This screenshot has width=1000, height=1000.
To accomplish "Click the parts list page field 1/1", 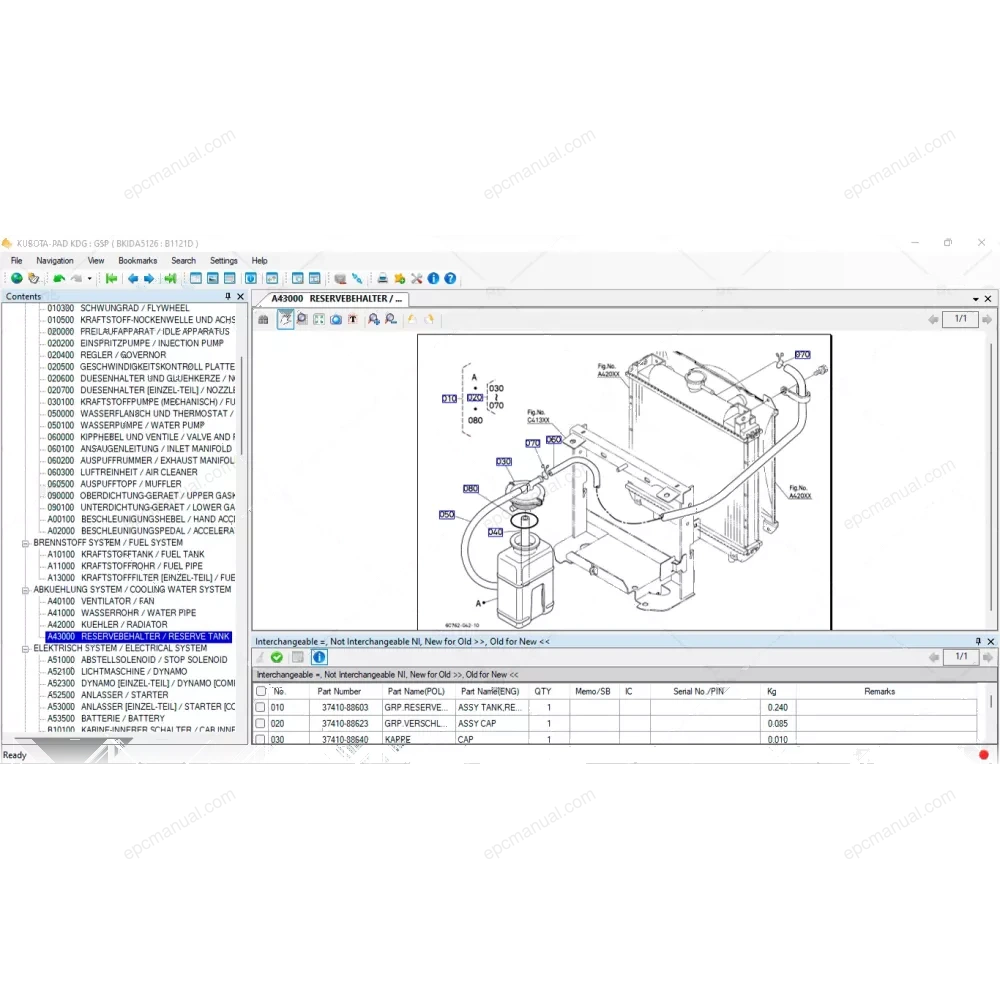I will point(961,656).
